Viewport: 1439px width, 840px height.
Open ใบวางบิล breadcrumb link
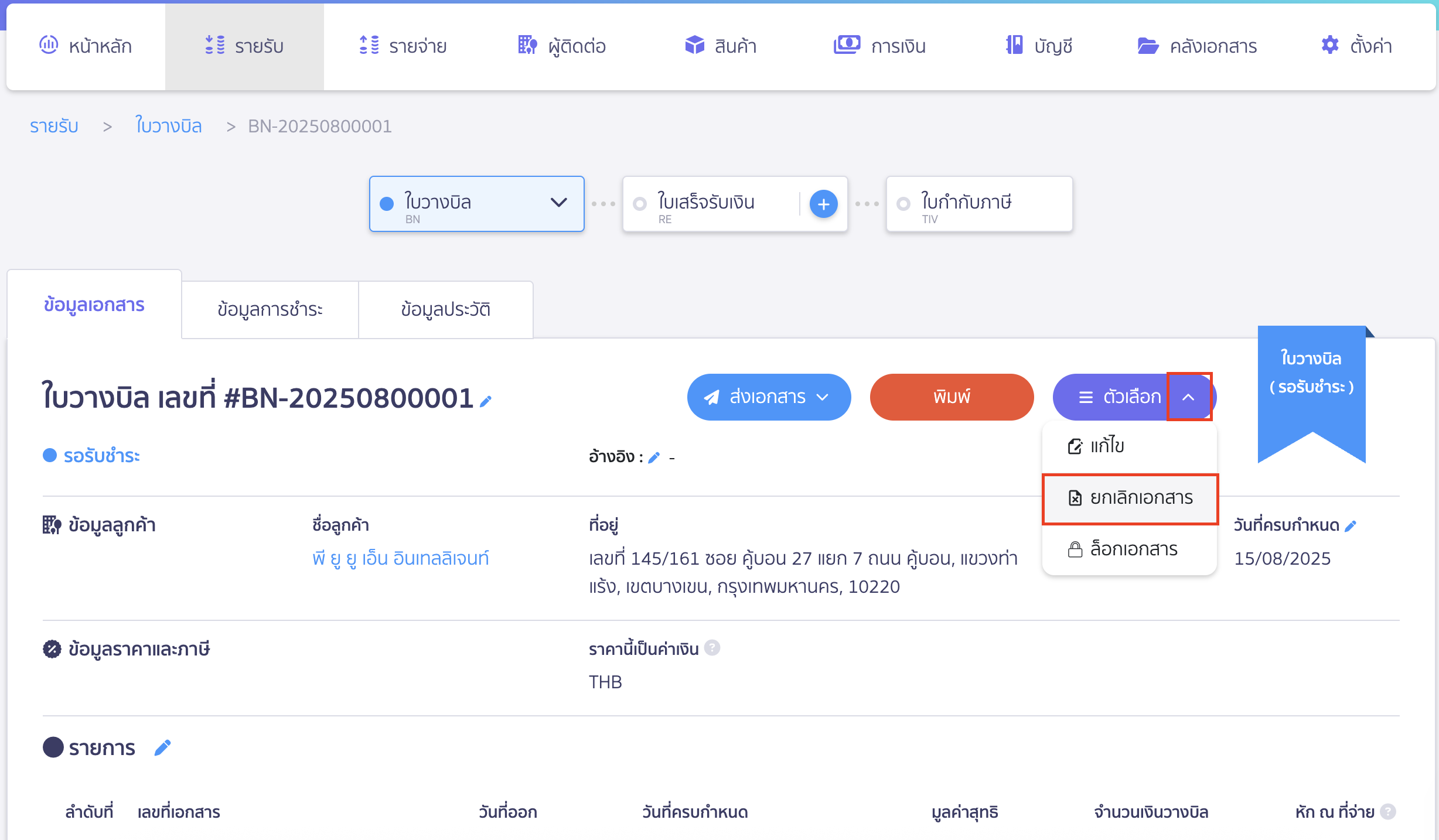point(169,126)
